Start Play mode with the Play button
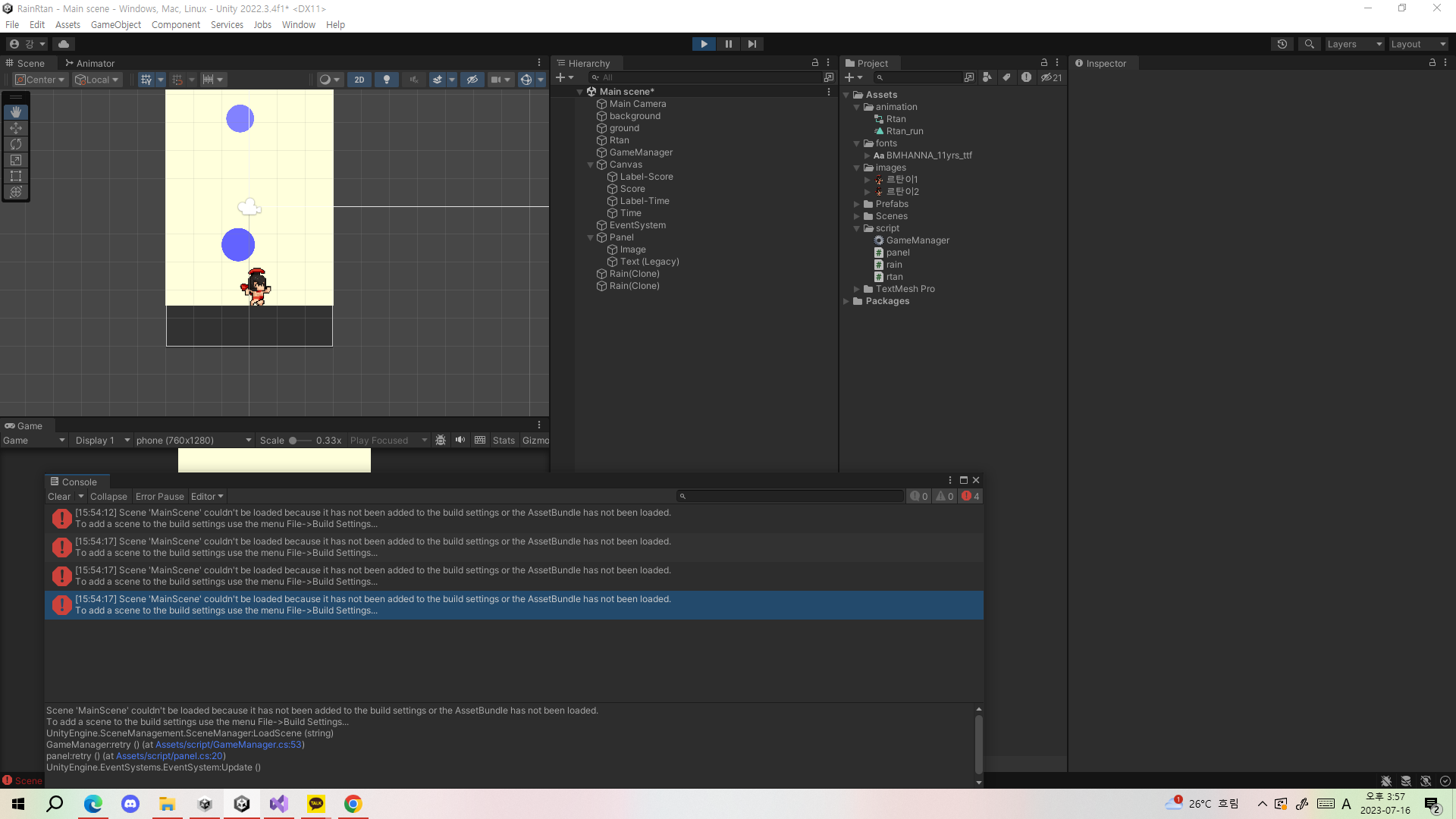This screenshot has height=819, width=1456. [704, 44]
